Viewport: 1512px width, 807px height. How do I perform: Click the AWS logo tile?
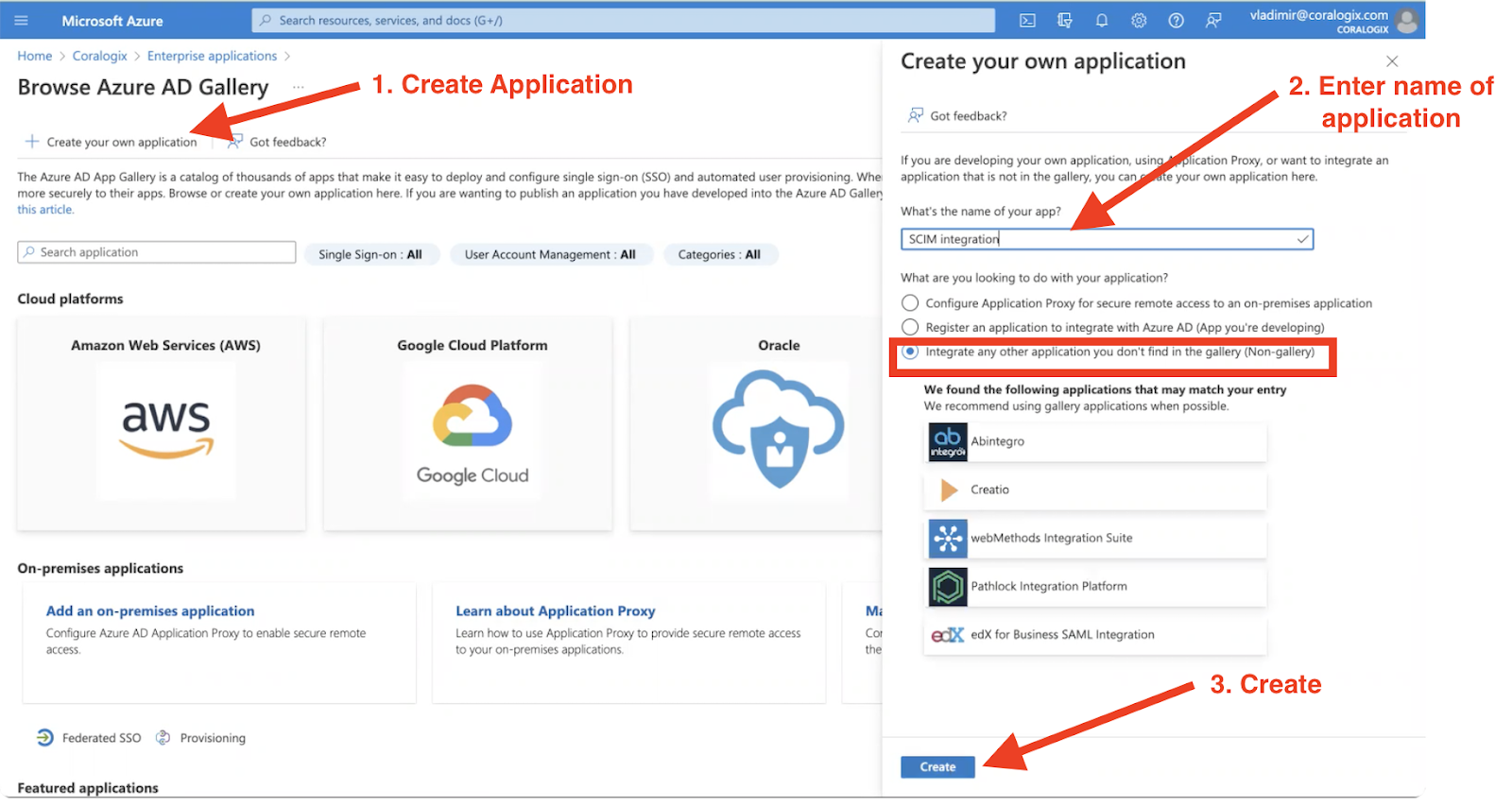[166, 430]
